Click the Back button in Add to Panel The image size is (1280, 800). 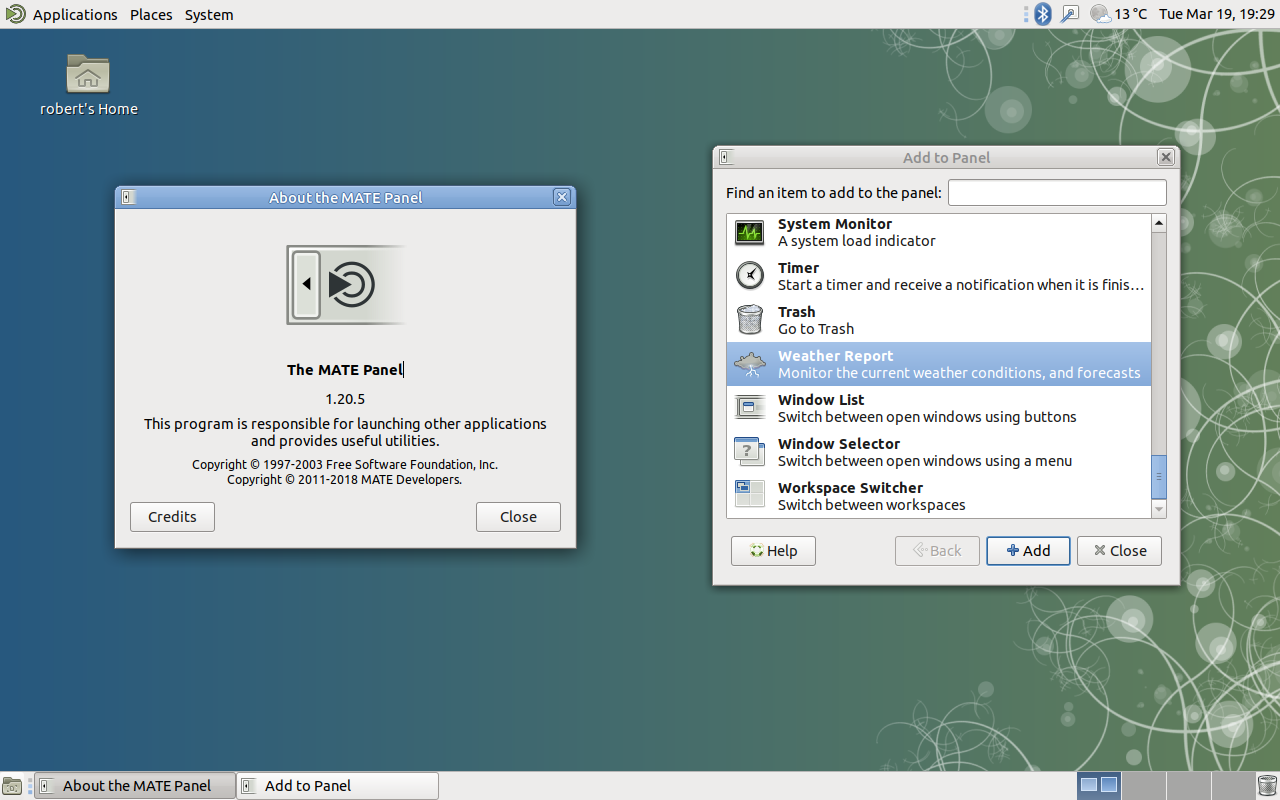coord(937,551)
